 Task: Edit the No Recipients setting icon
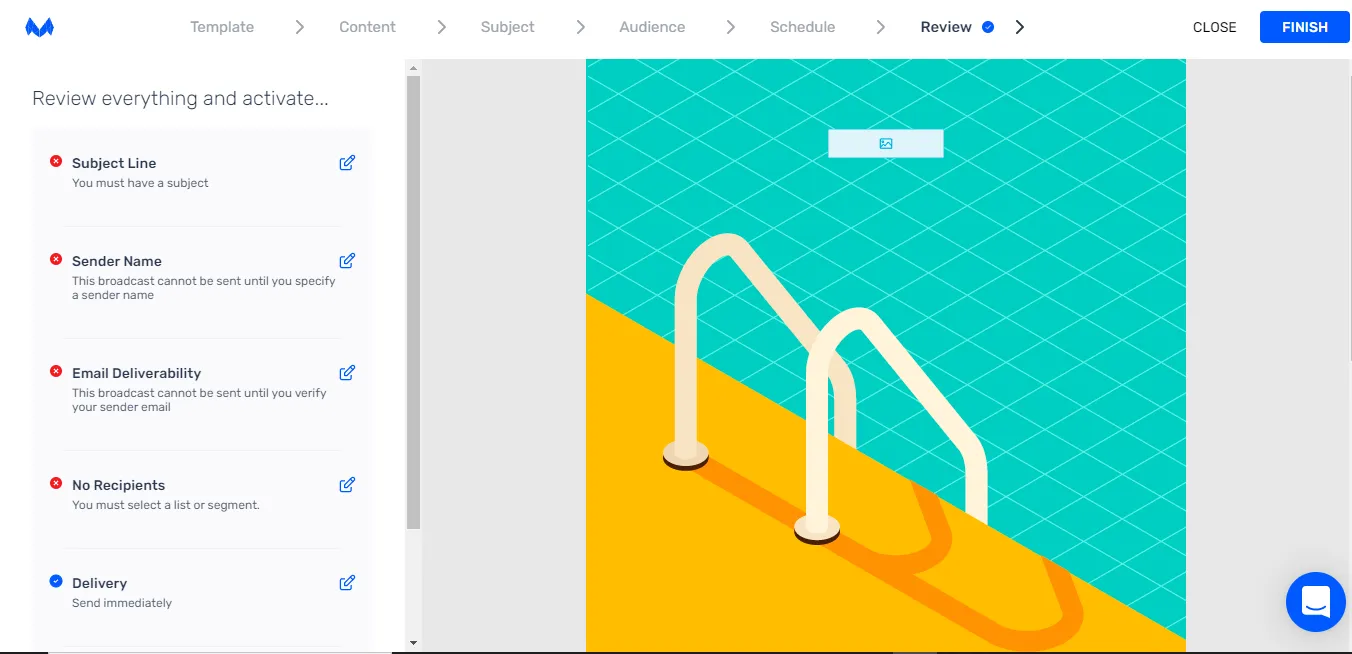(347, 485)
